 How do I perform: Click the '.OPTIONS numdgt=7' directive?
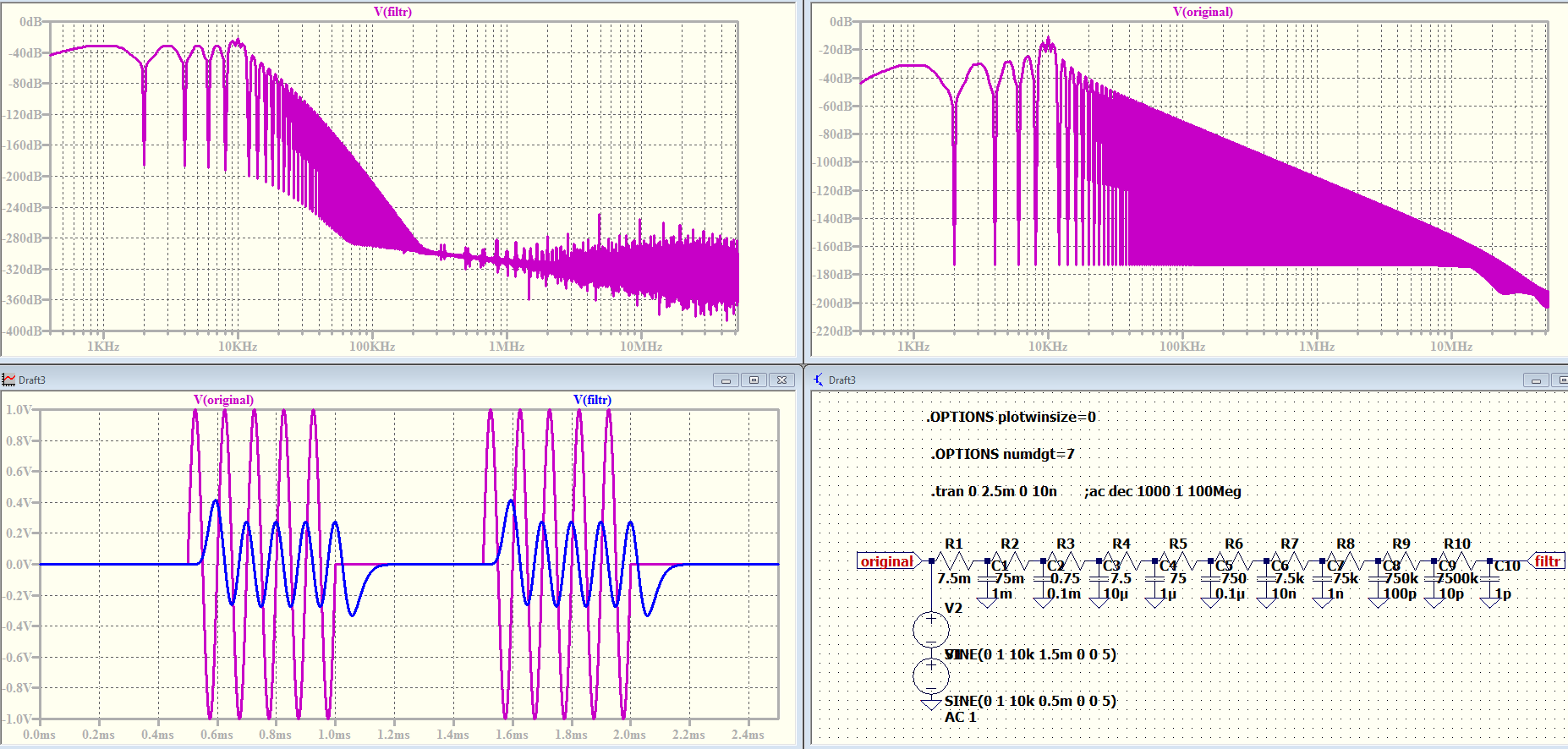(1002, 454)
